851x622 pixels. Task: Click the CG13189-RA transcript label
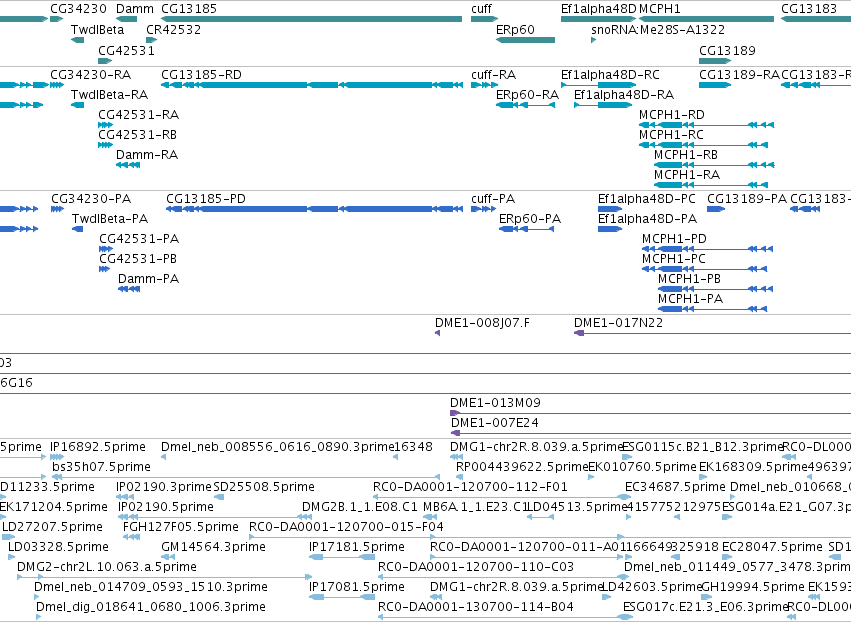tap(739, 75)
